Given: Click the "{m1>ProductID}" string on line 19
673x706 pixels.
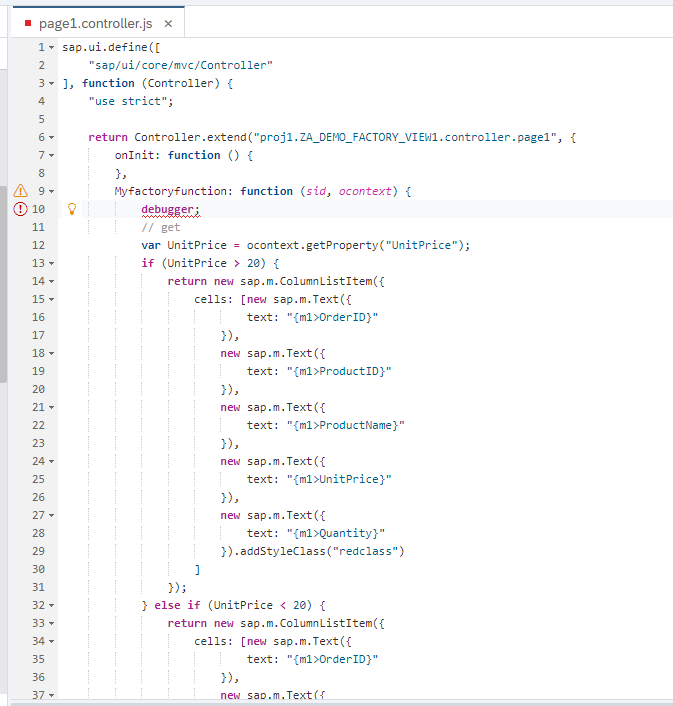Looking at the screenshot, I should coord(339,371).
